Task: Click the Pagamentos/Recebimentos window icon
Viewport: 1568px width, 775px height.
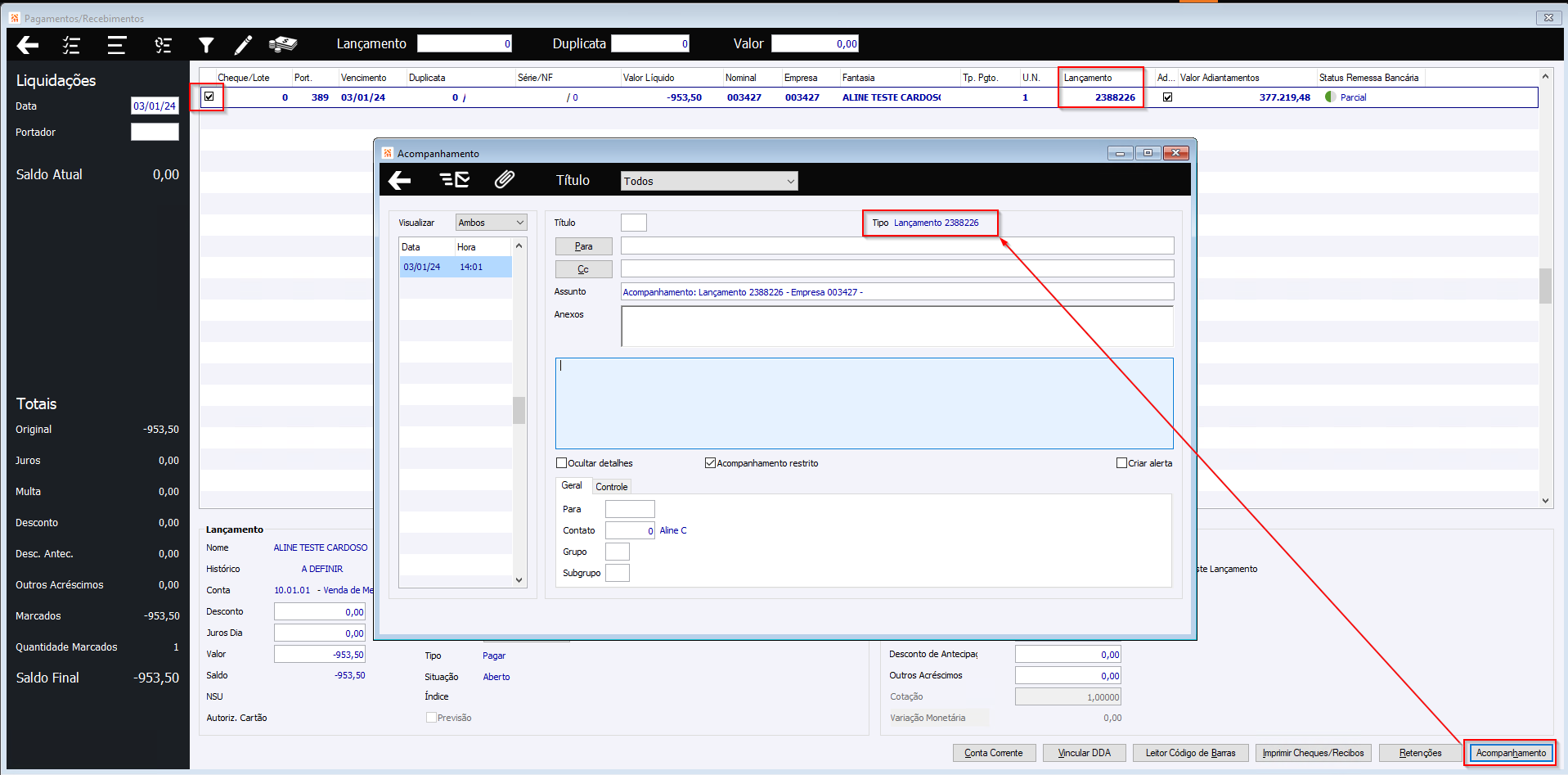Action: 15,18
